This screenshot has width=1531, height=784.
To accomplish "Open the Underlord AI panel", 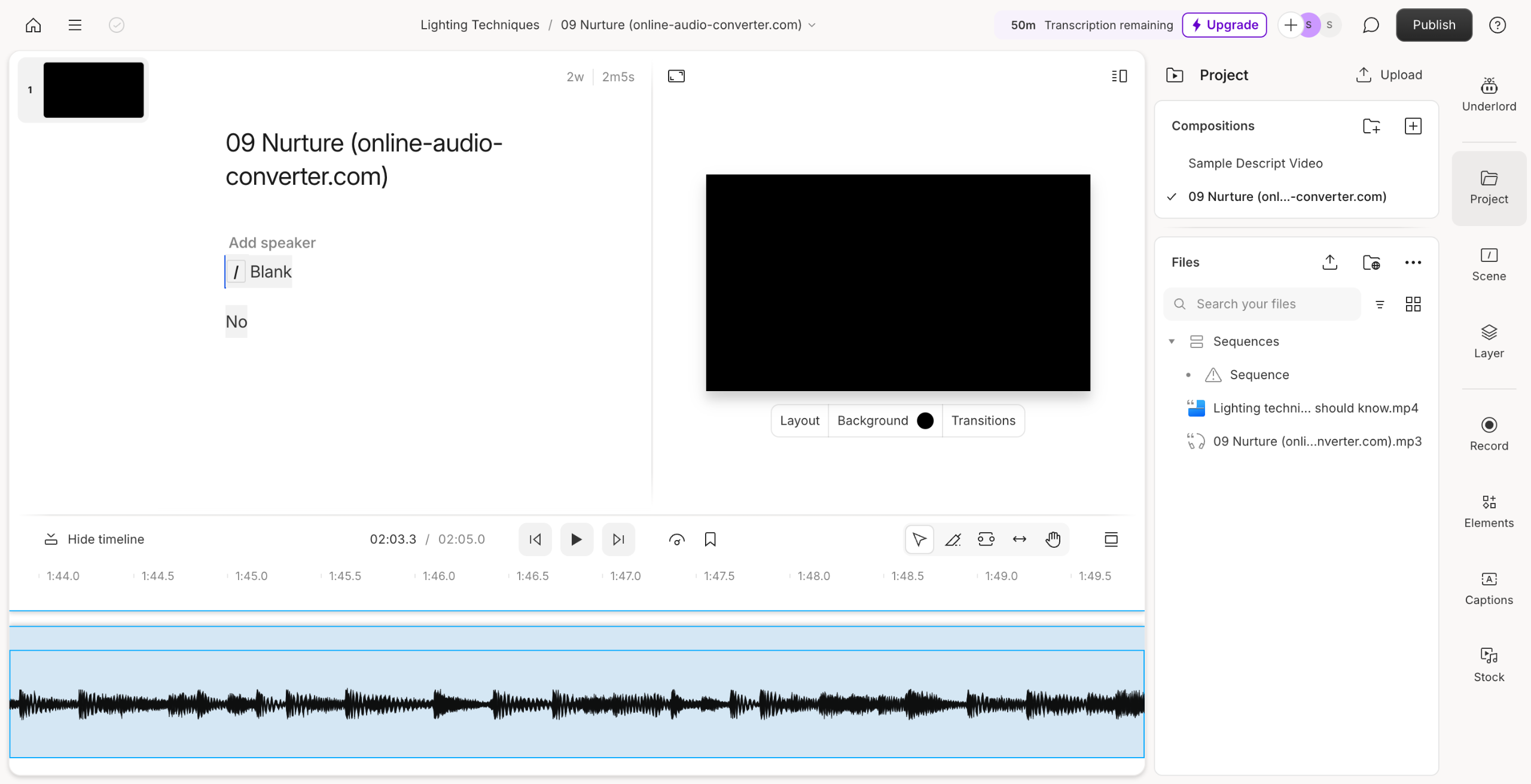I will (x=1489, y=94).
